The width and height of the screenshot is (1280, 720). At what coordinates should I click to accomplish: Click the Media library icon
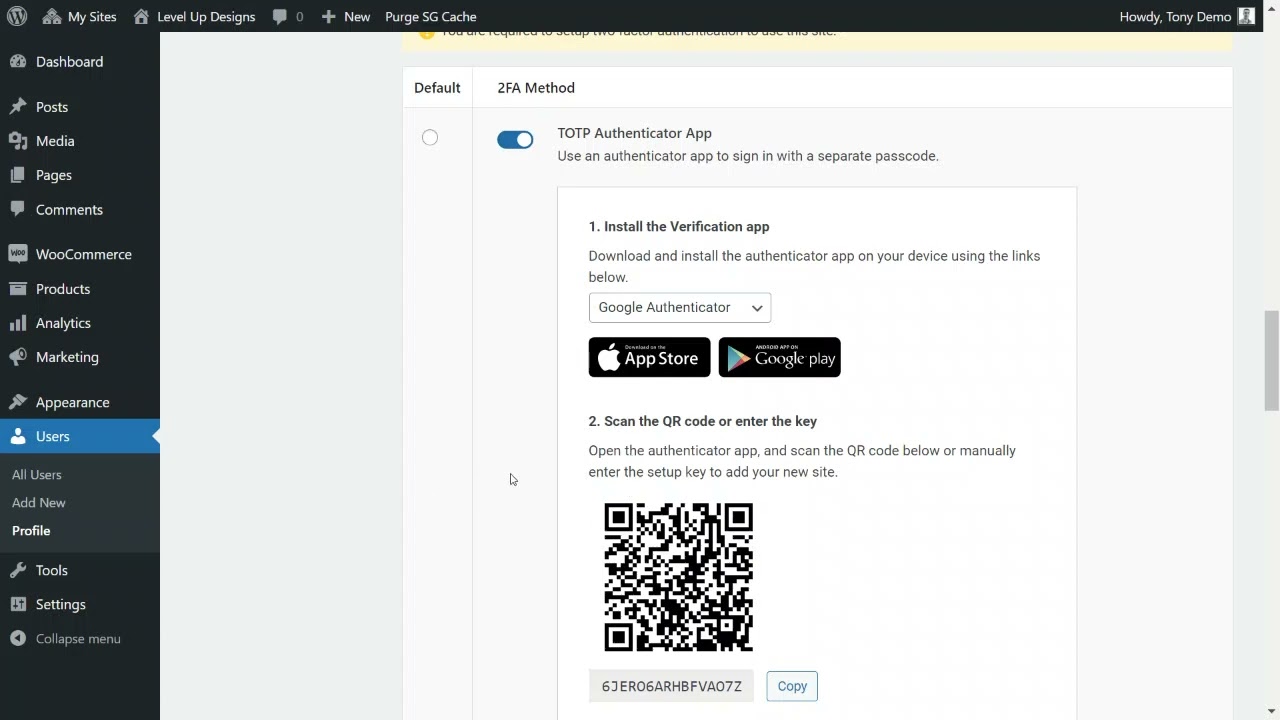tap(18, 141)
